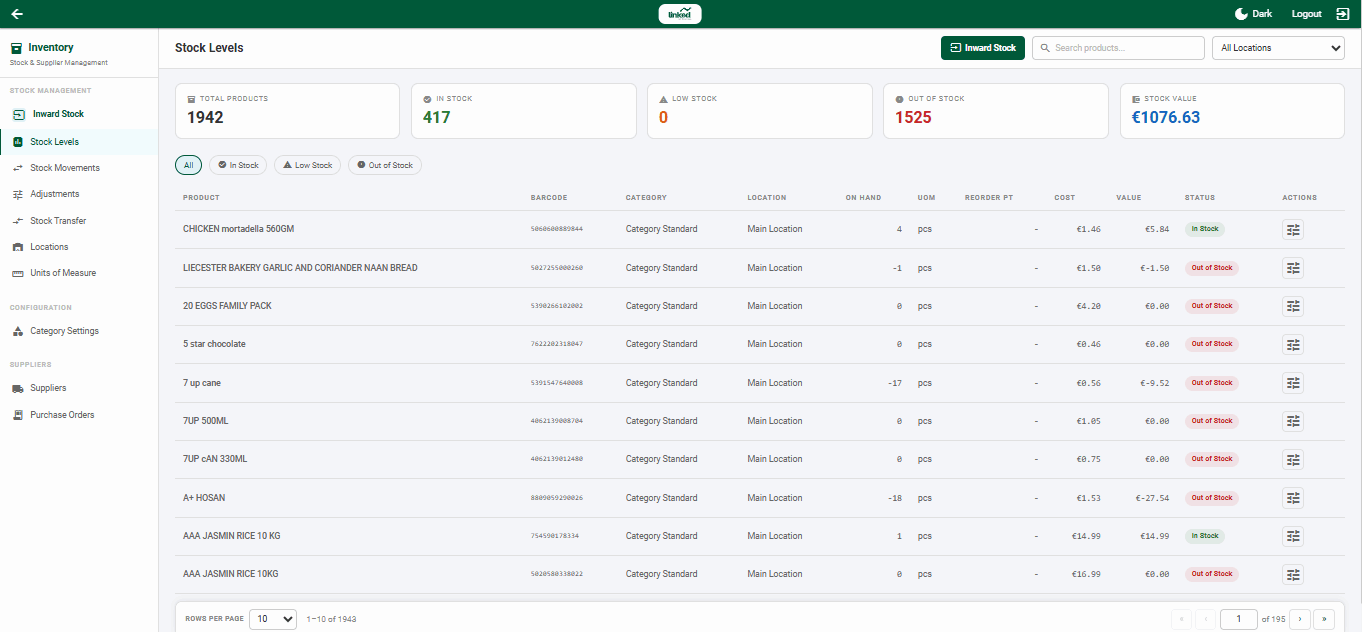Viewport: 1362px width, 632px height.
Task: Open Suppliers in the sidebar
Action: (x=79, y=388)
